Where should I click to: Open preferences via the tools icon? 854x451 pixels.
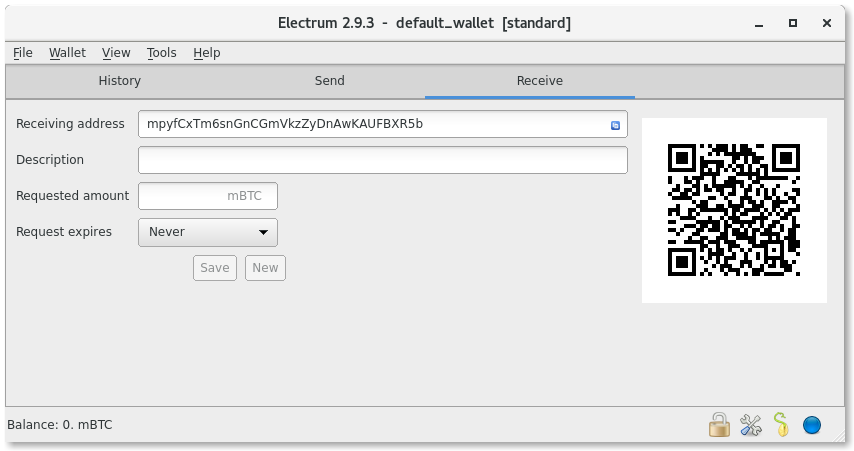click(751, 425)
